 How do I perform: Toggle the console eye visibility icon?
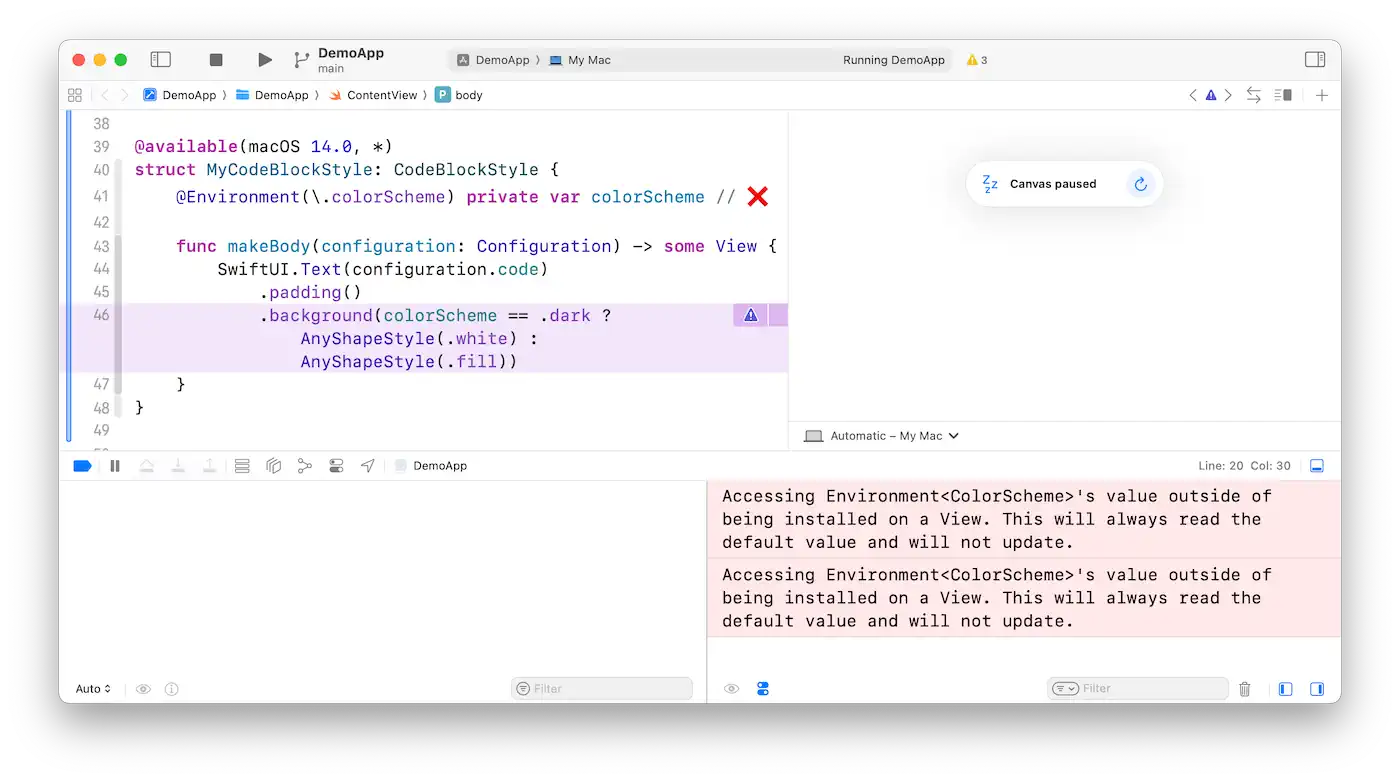[x=731, y=689]
